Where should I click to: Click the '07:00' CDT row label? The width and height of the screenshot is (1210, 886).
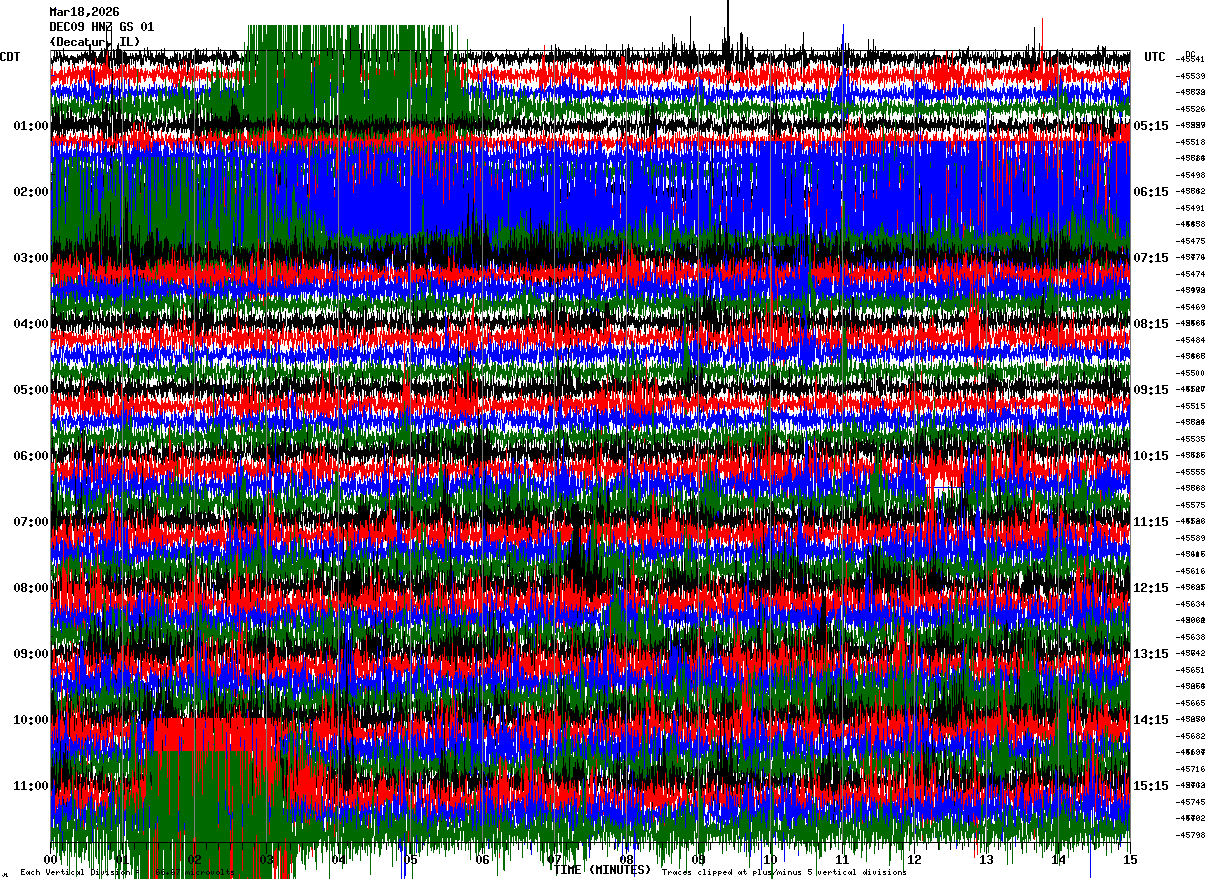coord(31,522)
